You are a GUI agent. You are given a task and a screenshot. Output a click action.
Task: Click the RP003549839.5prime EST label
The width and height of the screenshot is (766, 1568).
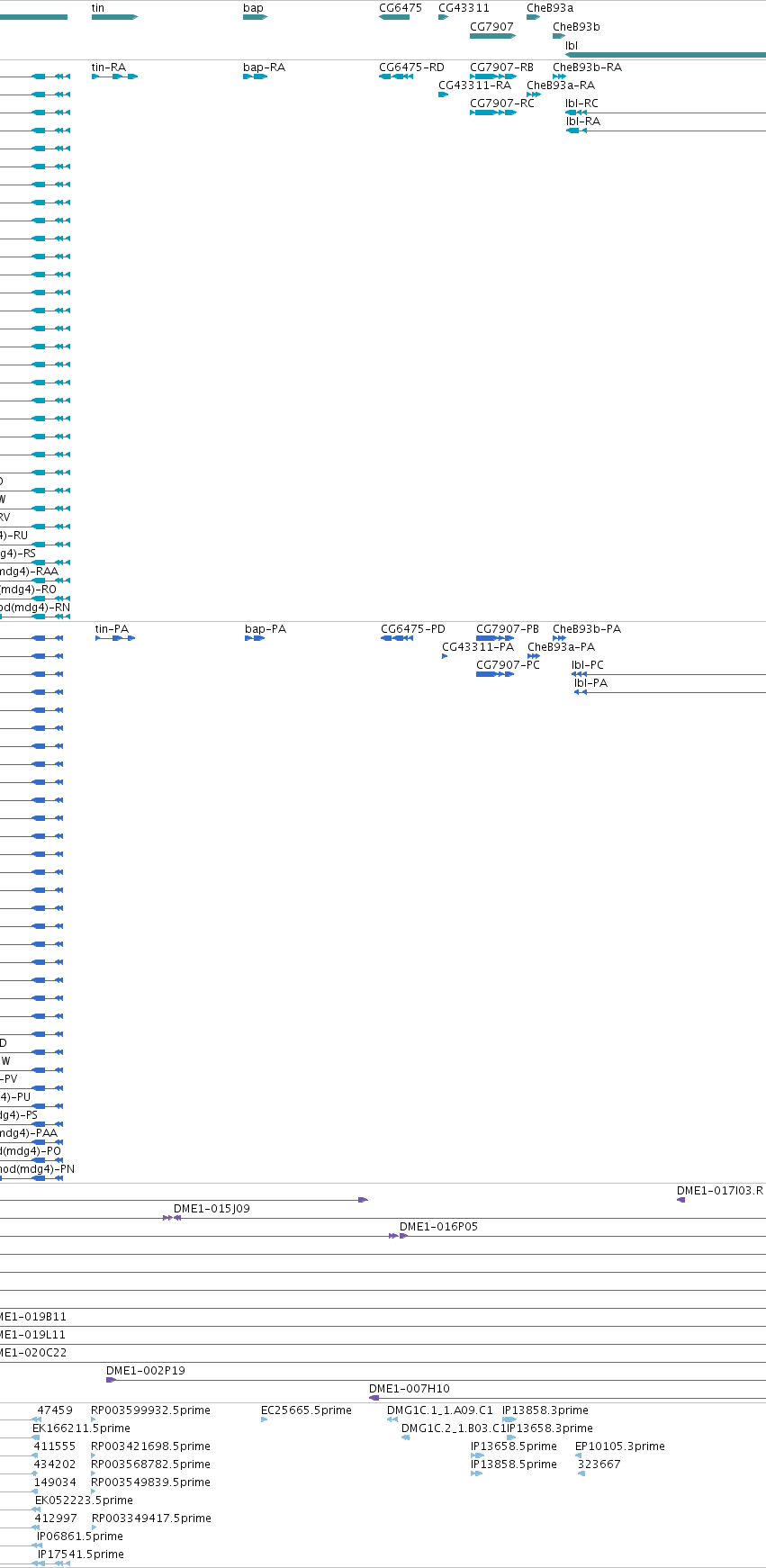coord(150,1482)
